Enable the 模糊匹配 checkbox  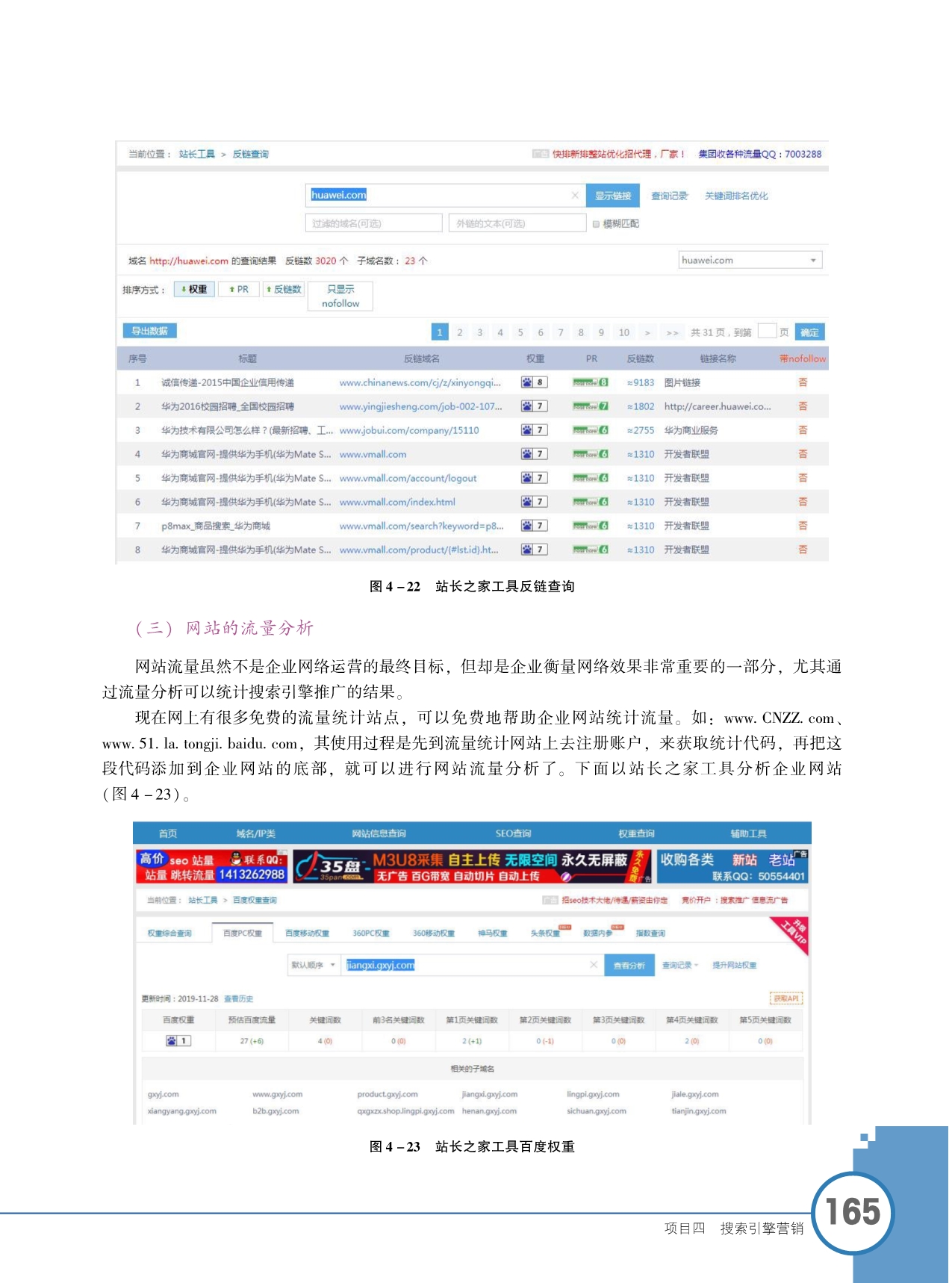pos(596,223)
